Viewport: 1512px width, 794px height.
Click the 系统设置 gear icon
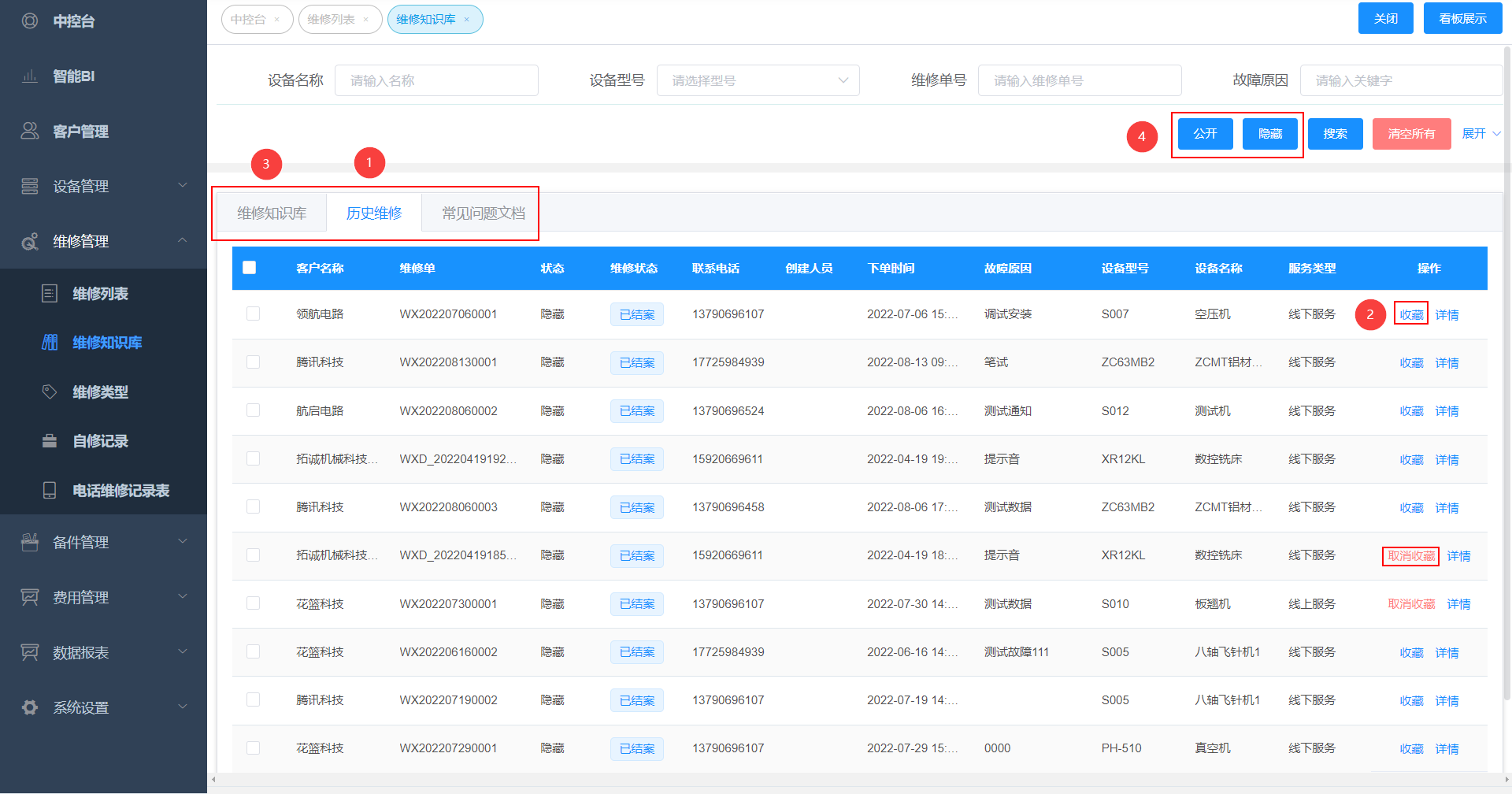point(30,707)
